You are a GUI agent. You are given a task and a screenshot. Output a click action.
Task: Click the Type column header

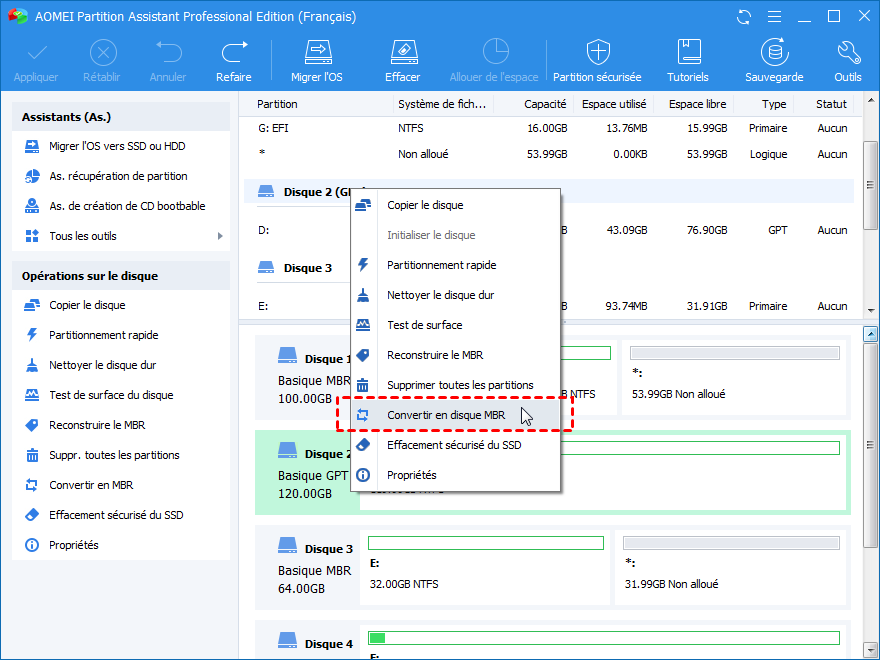point(773,104)
